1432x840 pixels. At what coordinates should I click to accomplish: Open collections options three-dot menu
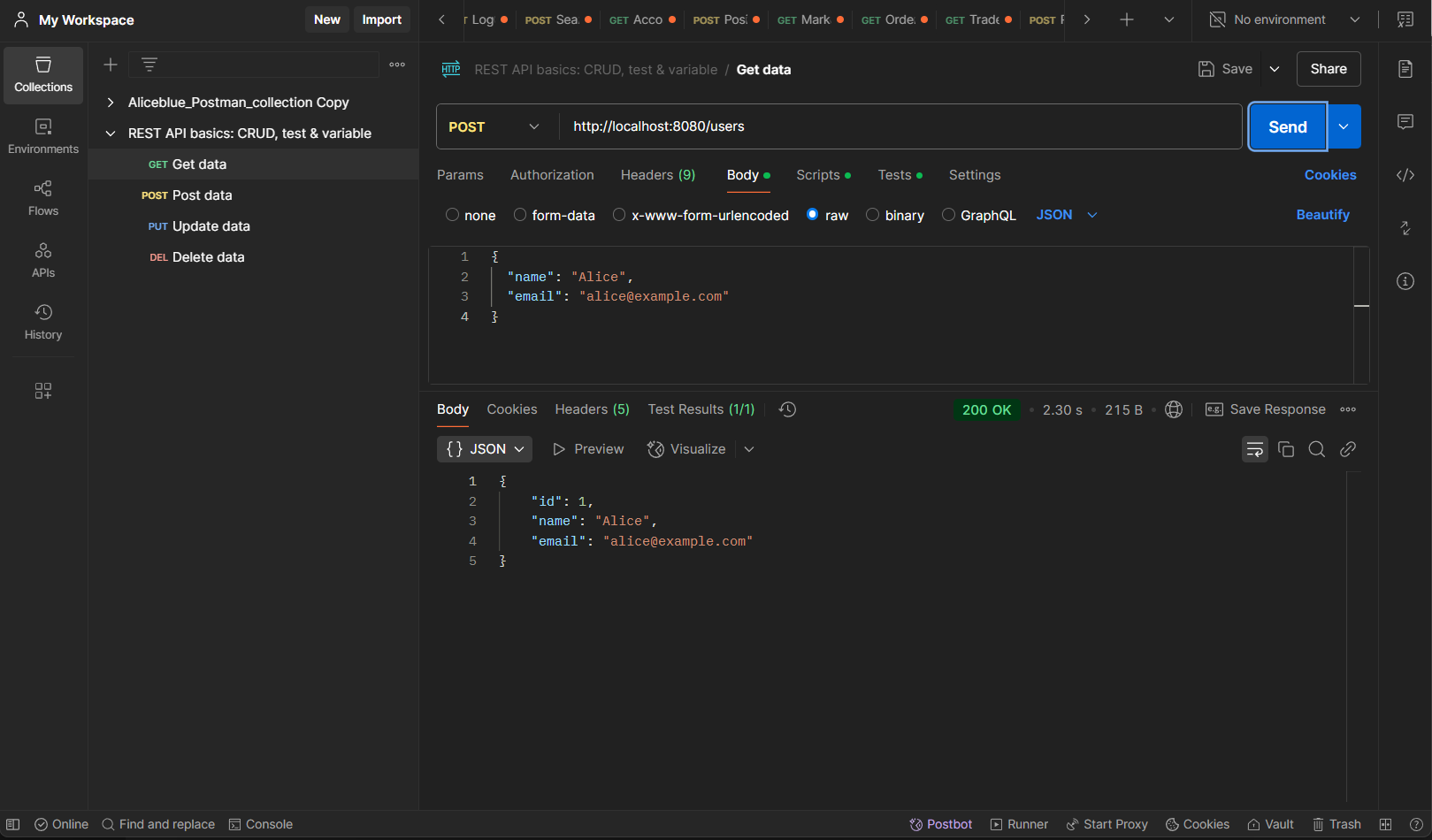click(x=397, y=65)
